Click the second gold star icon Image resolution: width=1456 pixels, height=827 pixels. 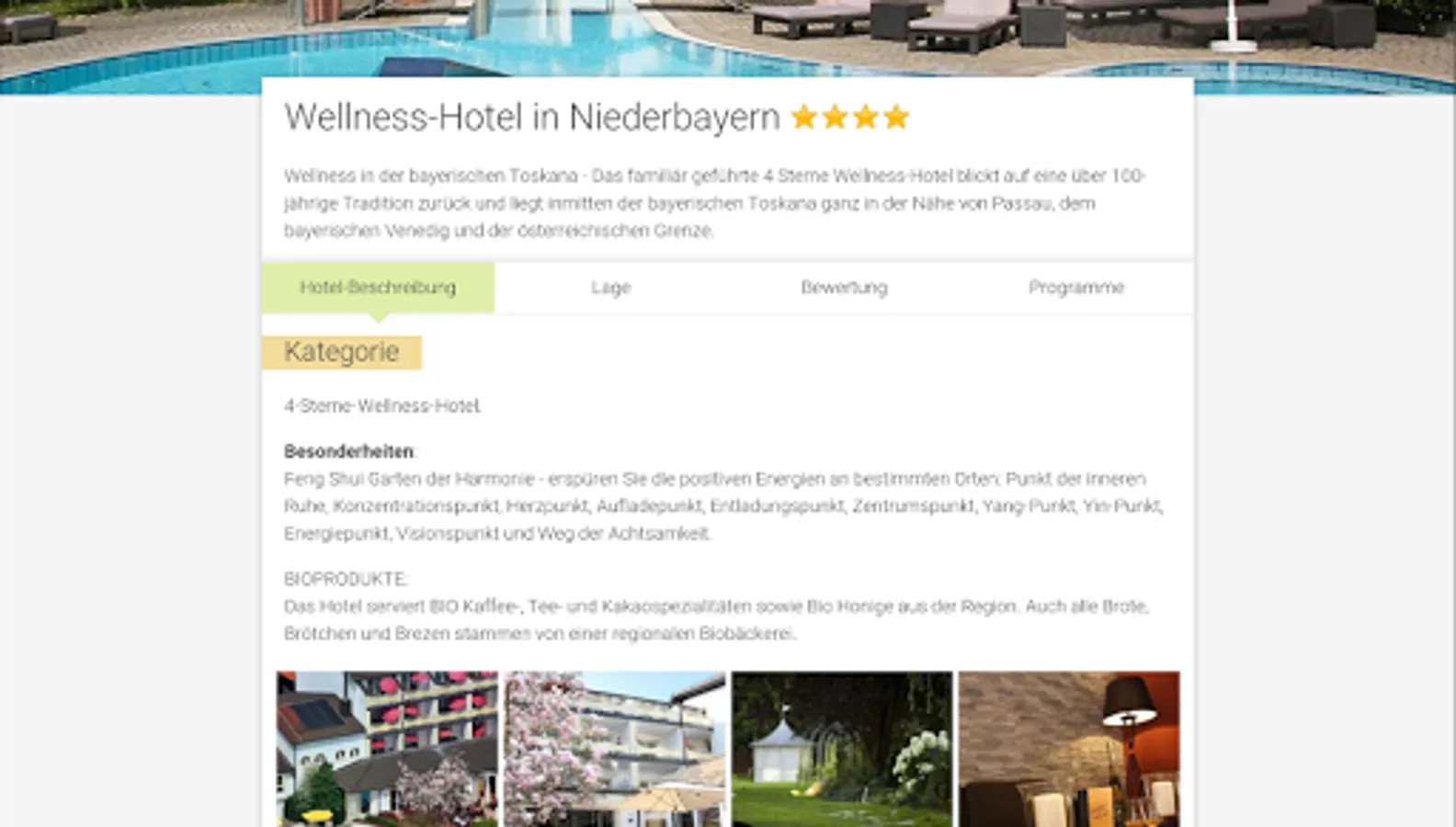[x=835, y=117]
